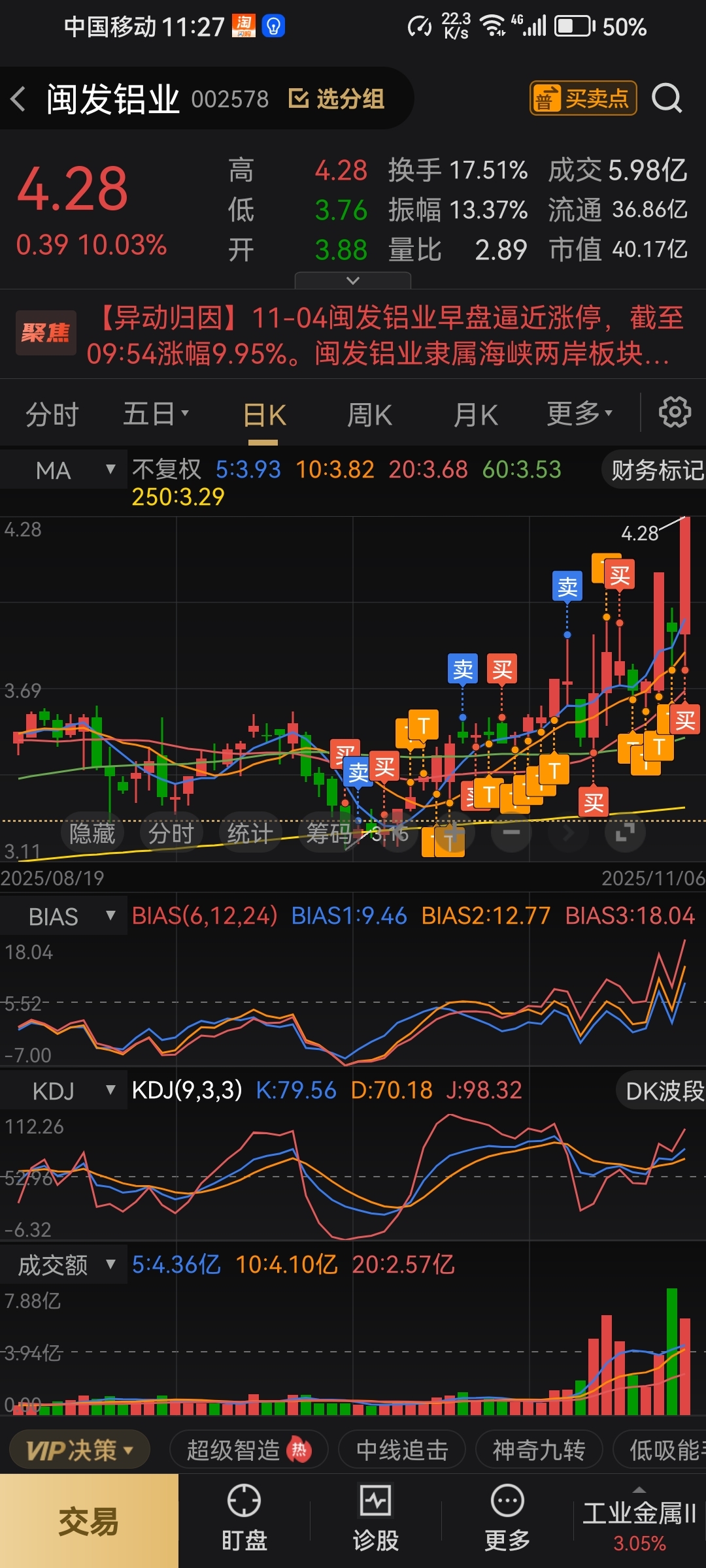Tap the bottom red 买 marker above the yellow MA250 line
706x1568 pixels.
594,802
